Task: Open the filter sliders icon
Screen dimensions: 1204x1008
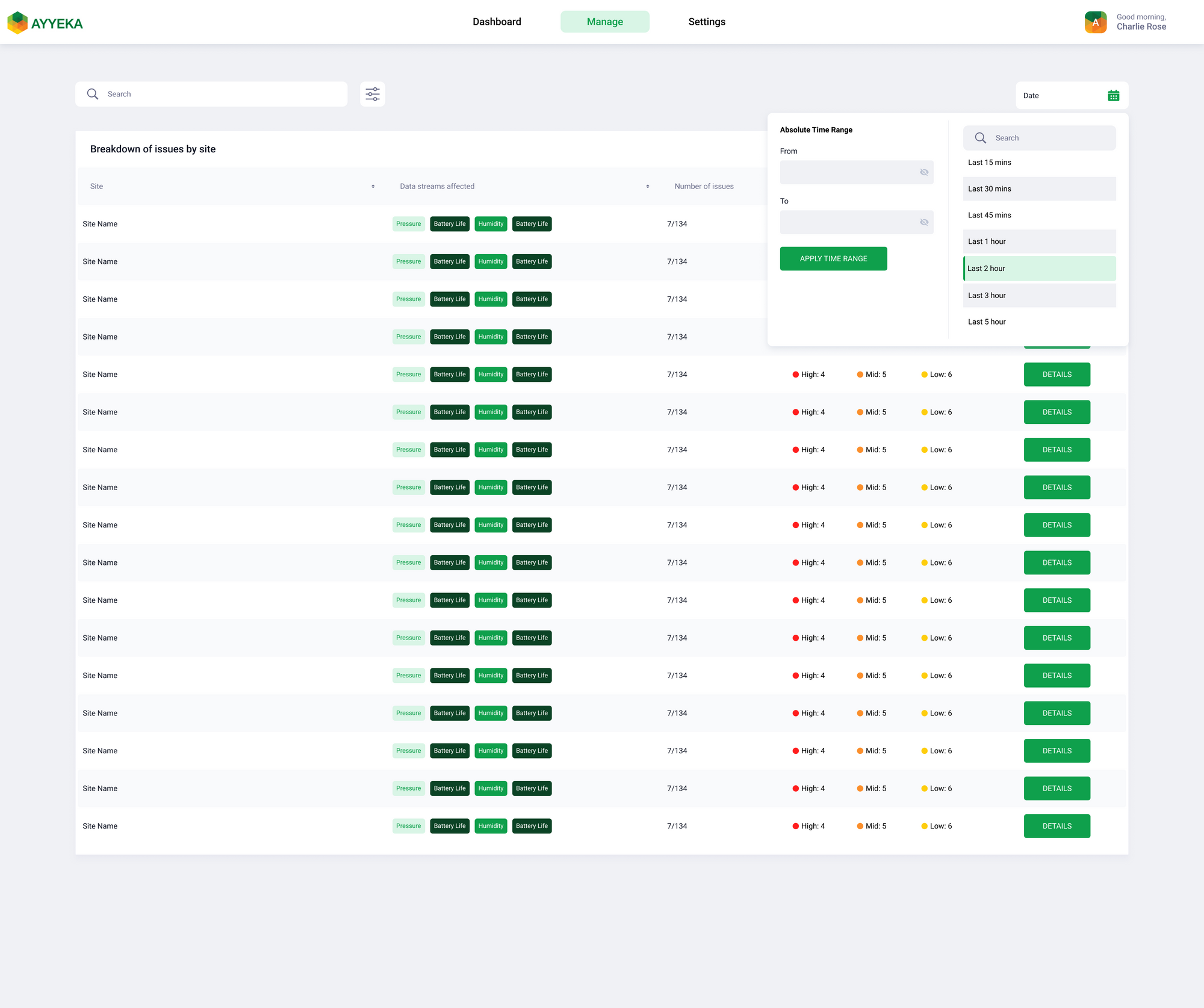Action: click(373, 94)
